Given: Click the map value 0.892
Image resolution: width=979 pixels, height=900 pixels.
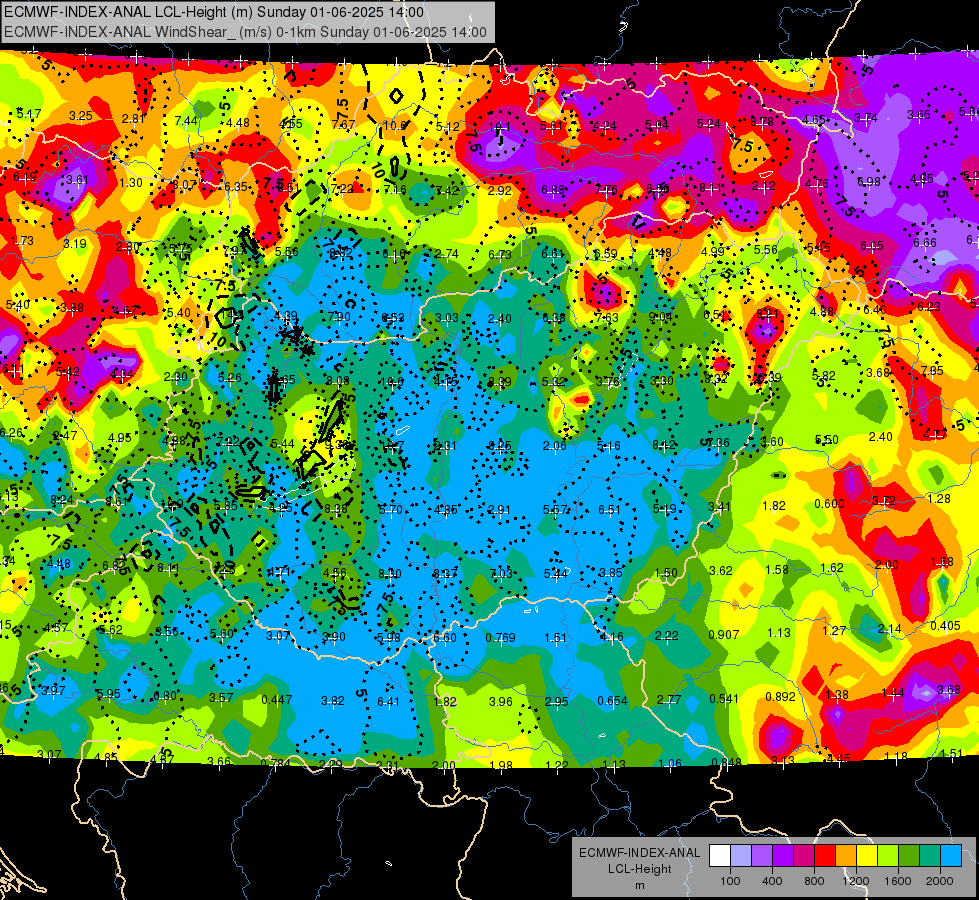Looking at the screenshot, I should click(x=780, y=696).
